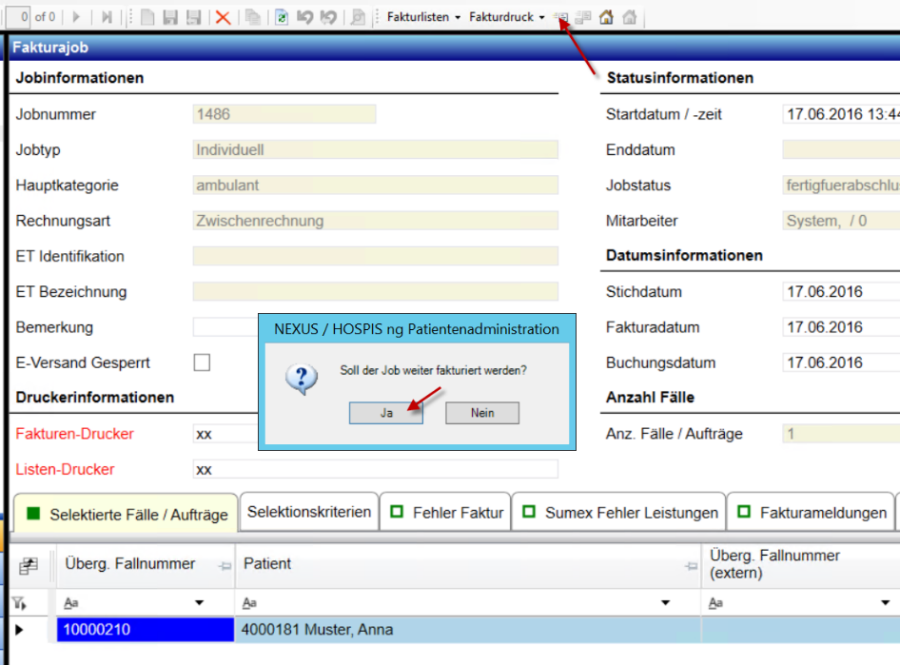Click the Fakturen-Drucker red label
This screenshot has height=665, width=900.
75,434
